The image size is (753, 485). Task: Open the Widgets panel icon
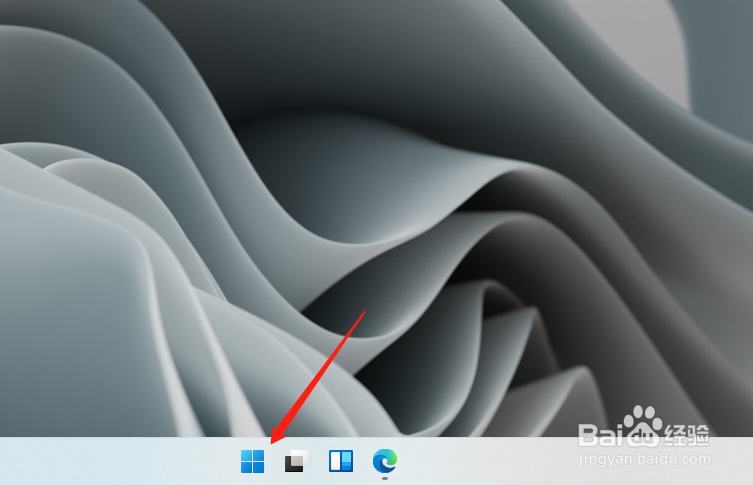click(341, 461)
